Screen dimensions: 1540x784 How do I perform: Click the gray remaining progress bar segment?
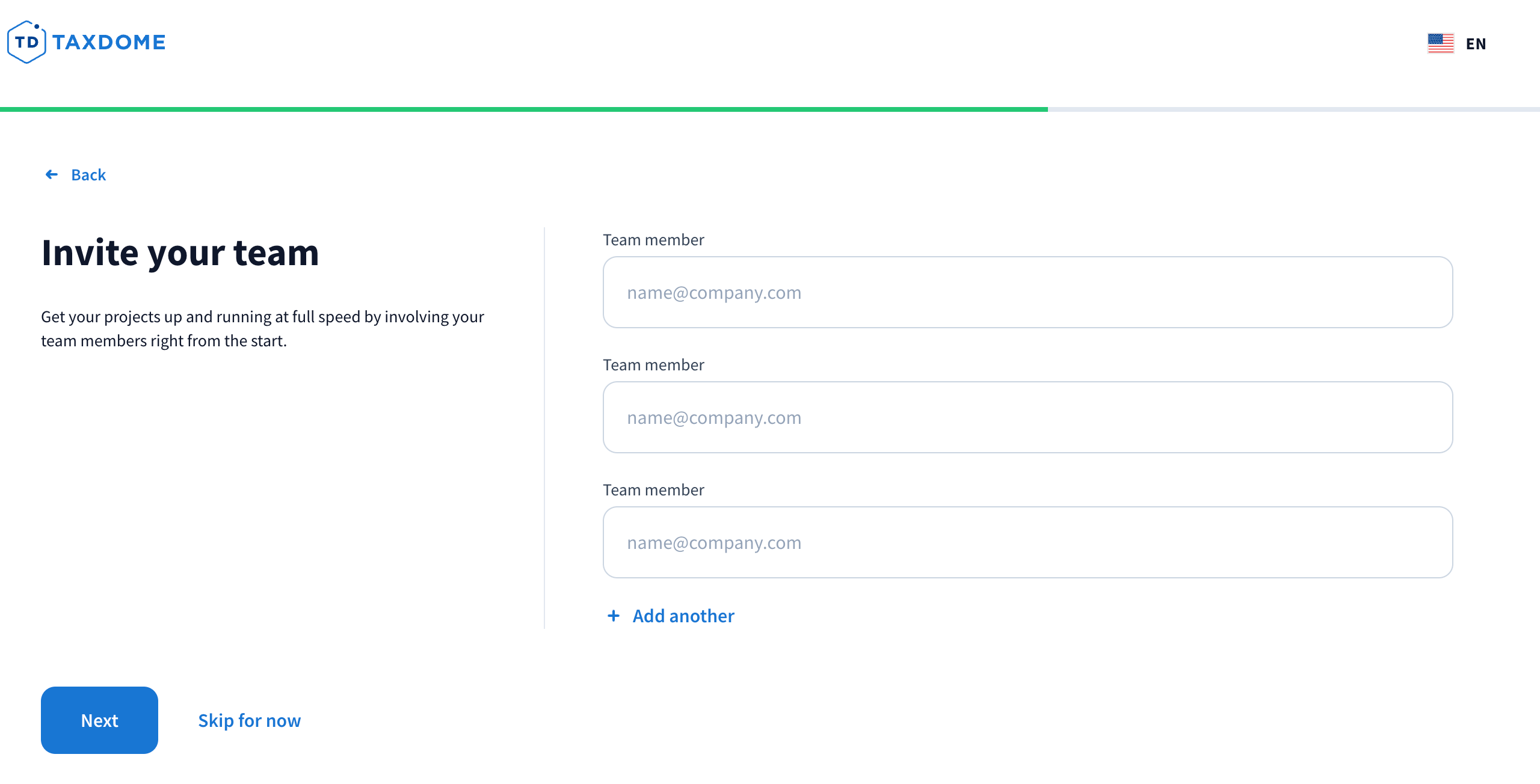tap(1293, 109)
